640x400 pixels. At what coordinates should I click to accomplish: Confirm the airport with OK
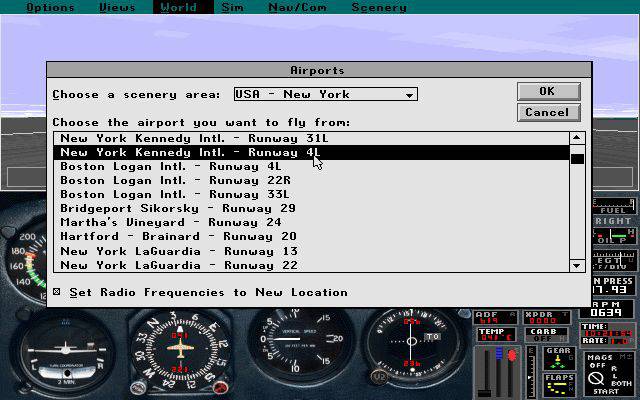(548, 91)
